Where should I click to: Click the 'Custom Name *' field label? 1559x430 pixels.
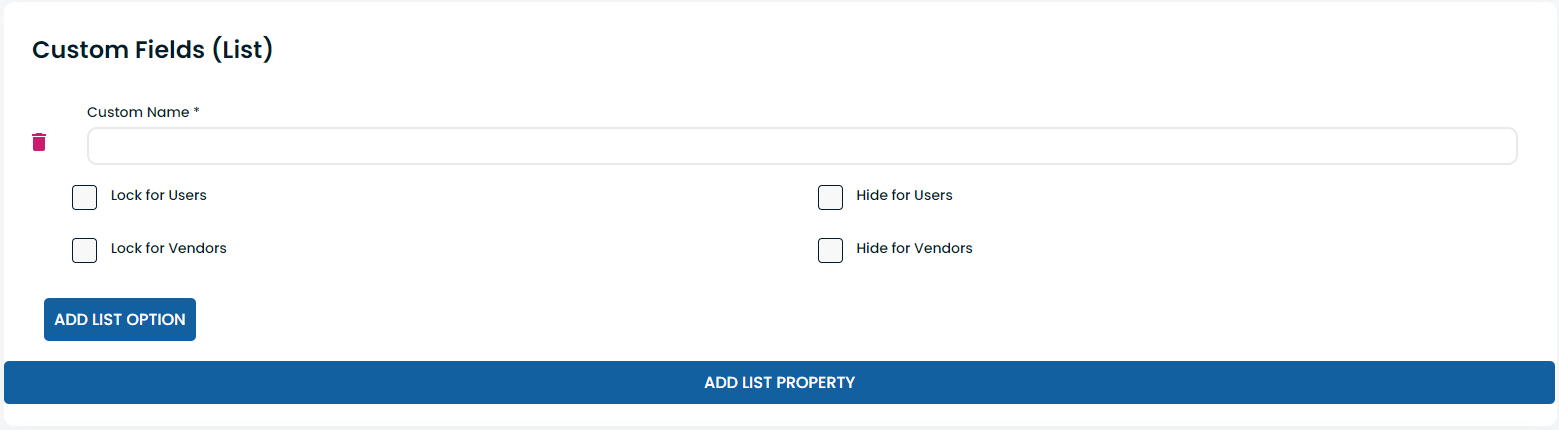(143, 112)
